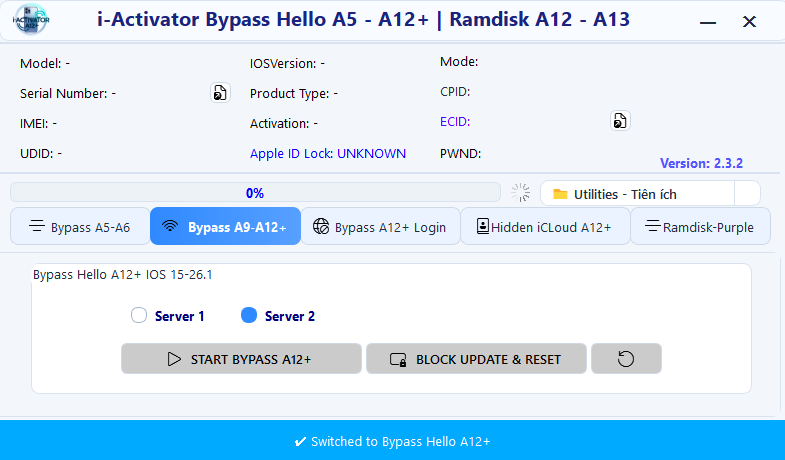The height and width of the screenshot is (460, 785).
Task: Click the Apple ID Lock: UNKNOWN link
Action: [328, 154]
